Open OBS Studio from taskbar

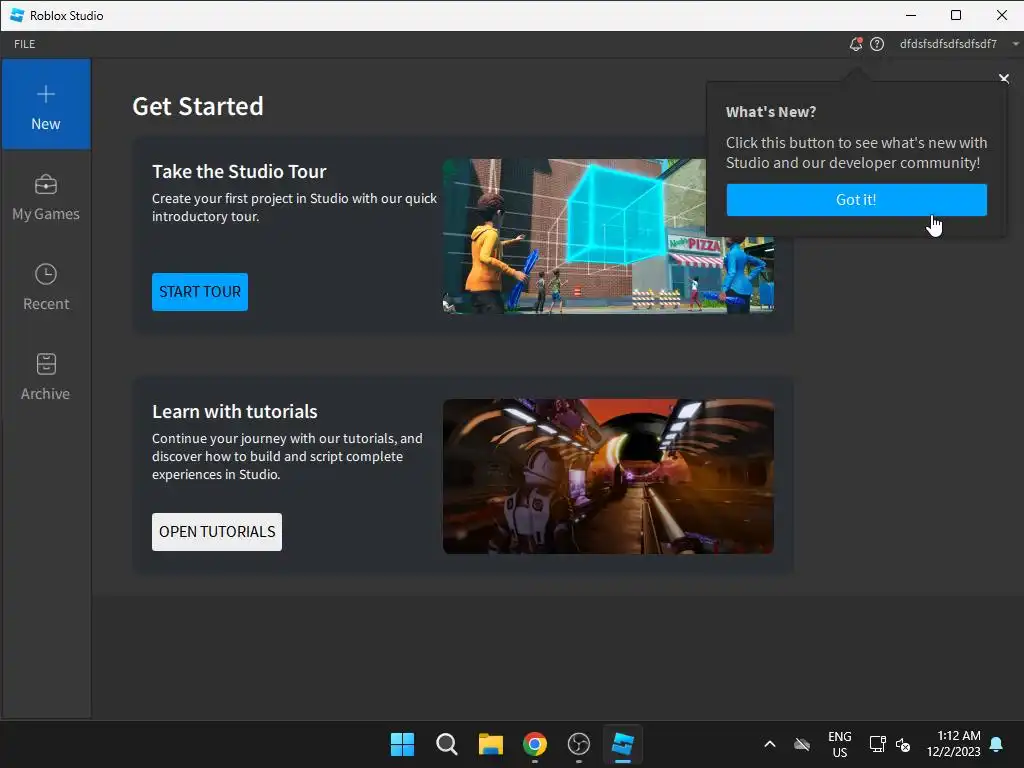tap(579, 744)
